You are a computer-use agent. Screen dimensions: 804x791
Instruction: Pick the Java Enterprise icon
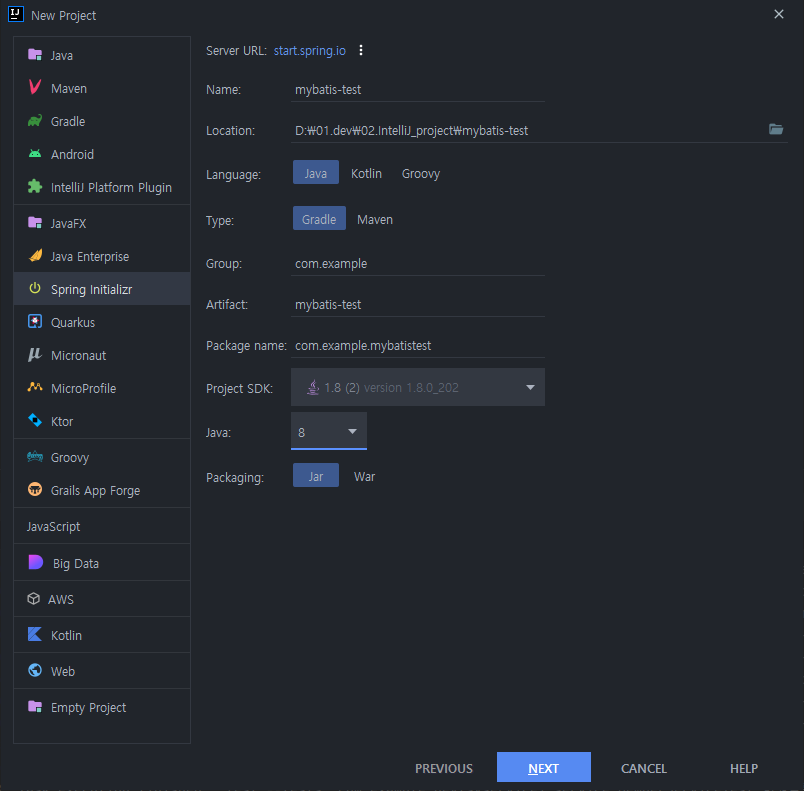[35, 255]
